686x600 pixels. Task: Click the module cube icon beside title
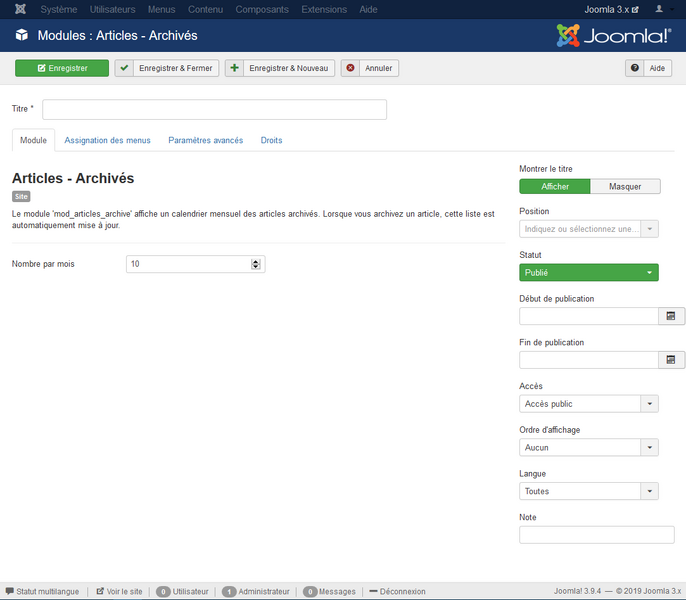coord(21,35)
